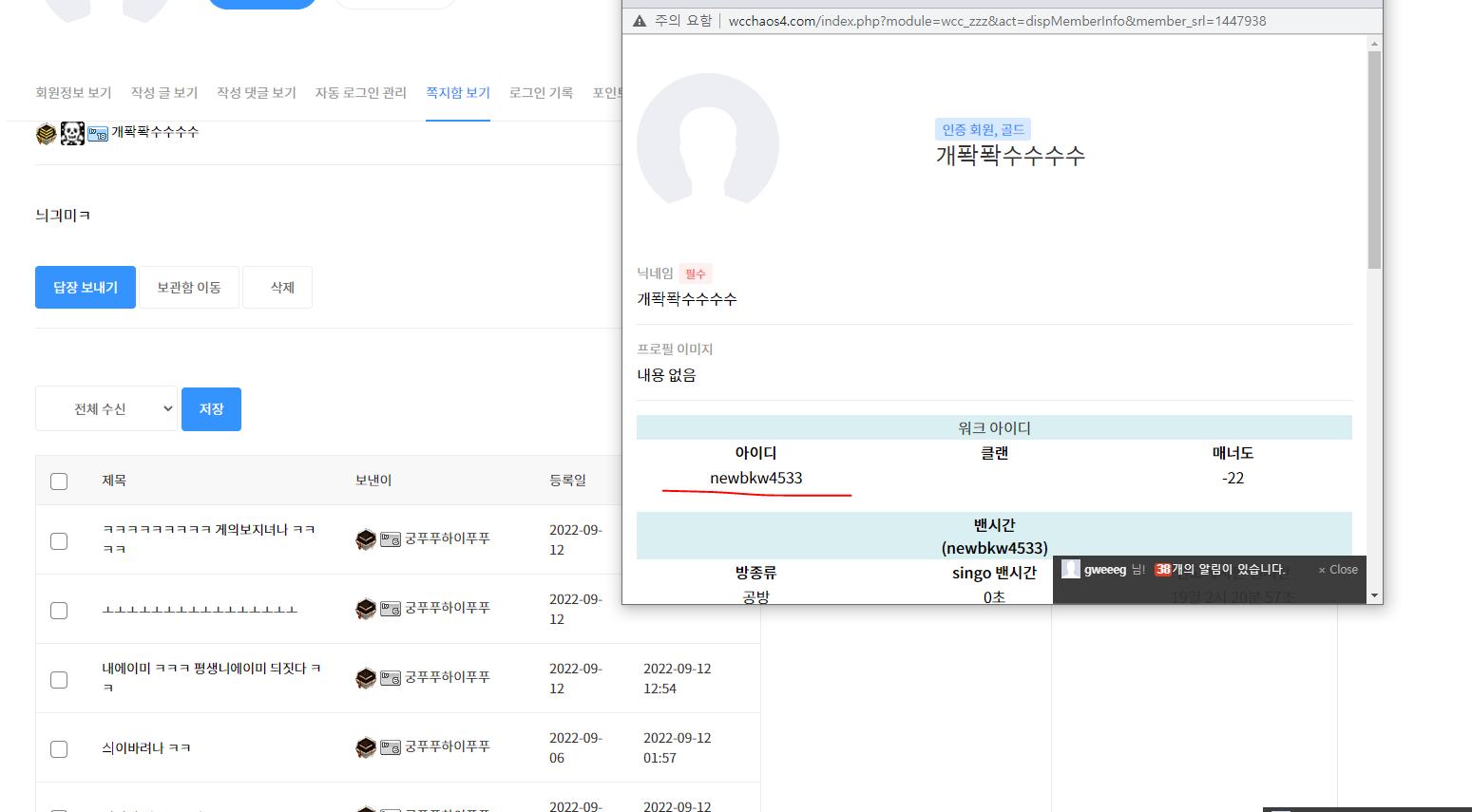Click sender 궁푸푸하이푸푸 in '게의보지녀나' row
1472x812 pixels.
[448, 538]
